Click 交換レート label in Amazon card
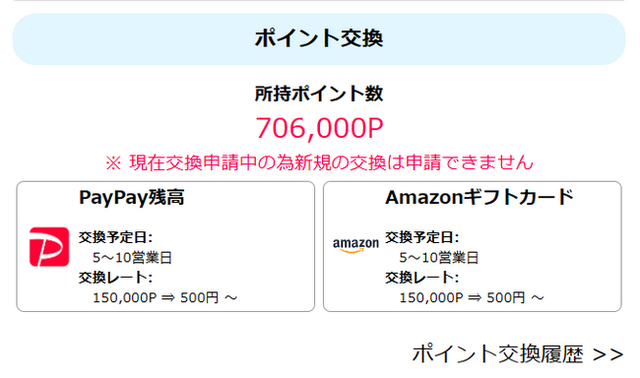Screen dimensions: 640x378 point(422,278)
